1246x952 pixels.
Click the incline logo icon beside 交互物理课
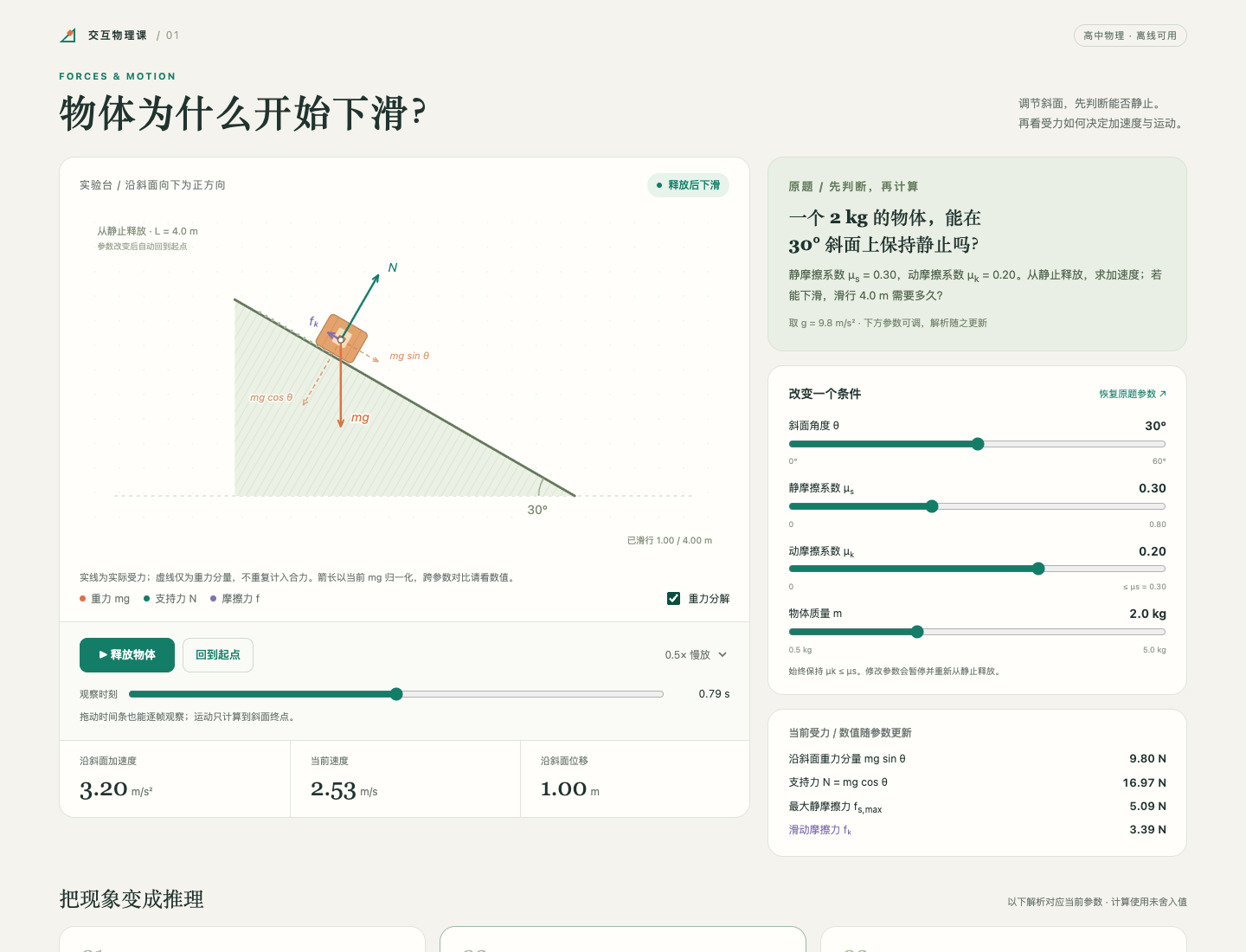(68, 35)
